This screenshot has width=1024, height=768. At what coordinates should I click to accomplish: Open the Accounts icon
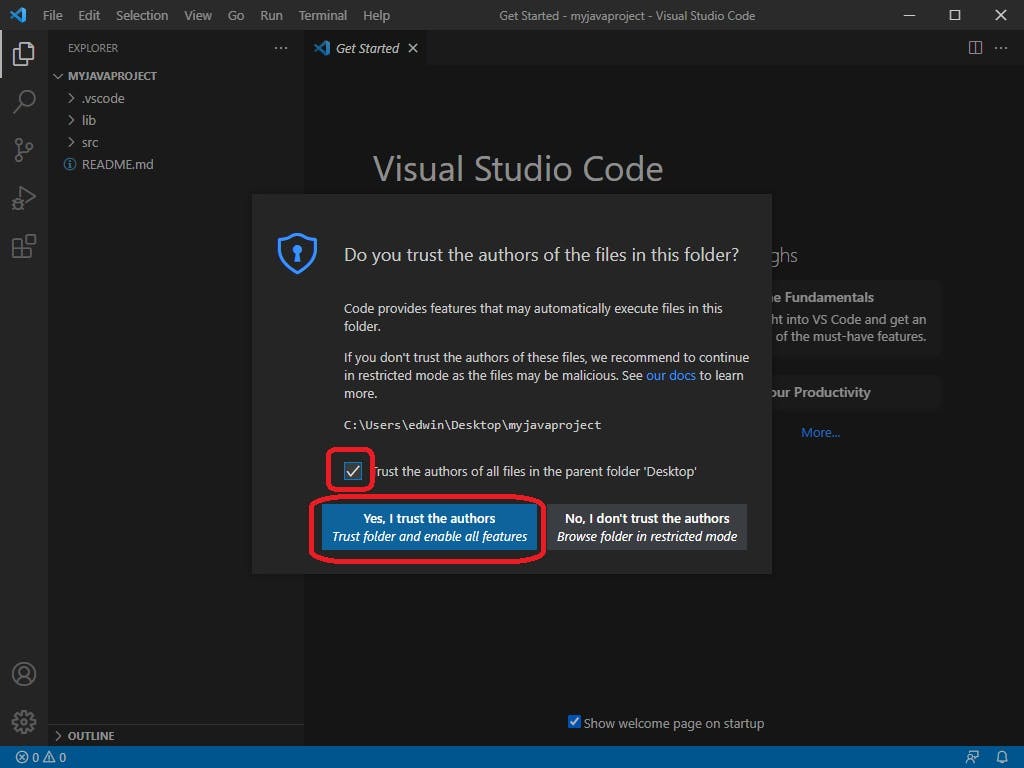(x=24, y=674)
